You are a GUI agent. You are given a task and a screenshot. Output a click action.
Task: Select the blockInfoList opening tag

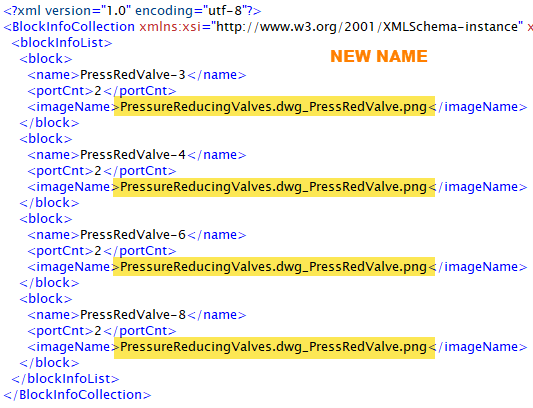click(x=62, y=43)
